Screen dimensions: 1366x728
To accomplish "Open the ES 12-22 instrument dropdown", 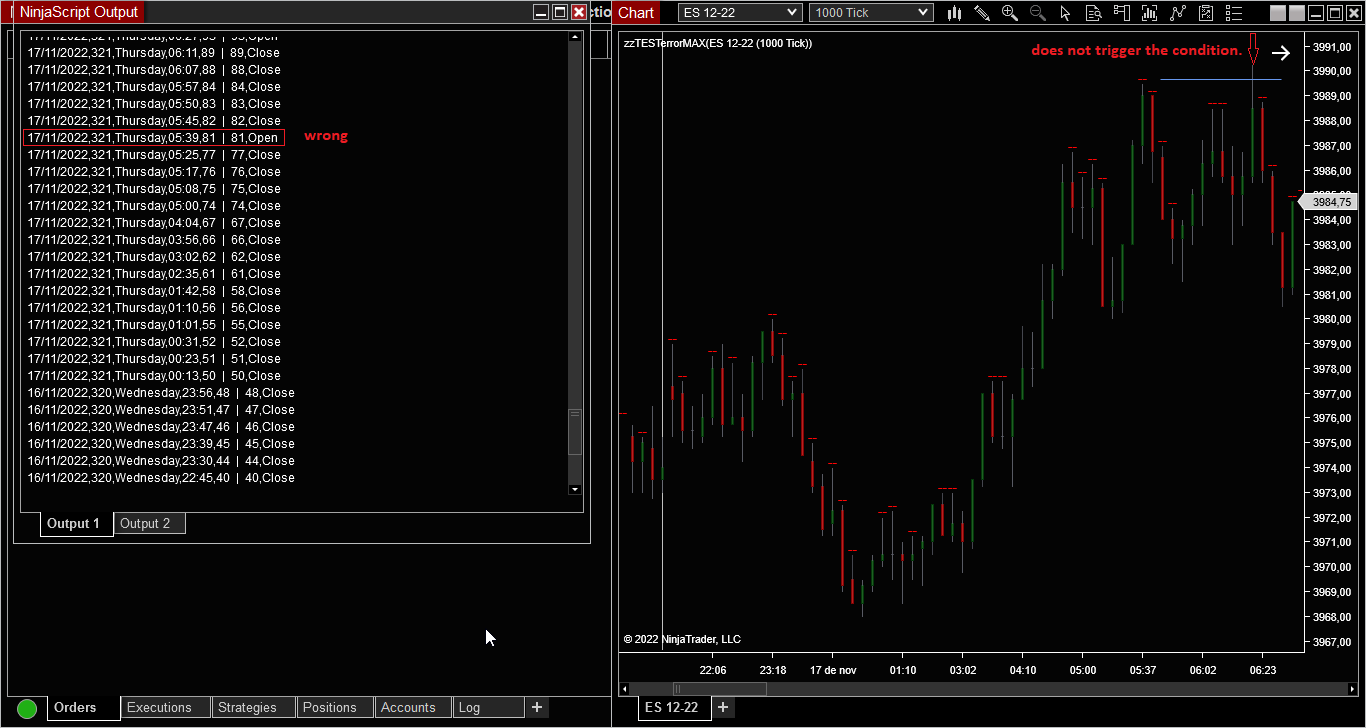I will click(740, 12).
